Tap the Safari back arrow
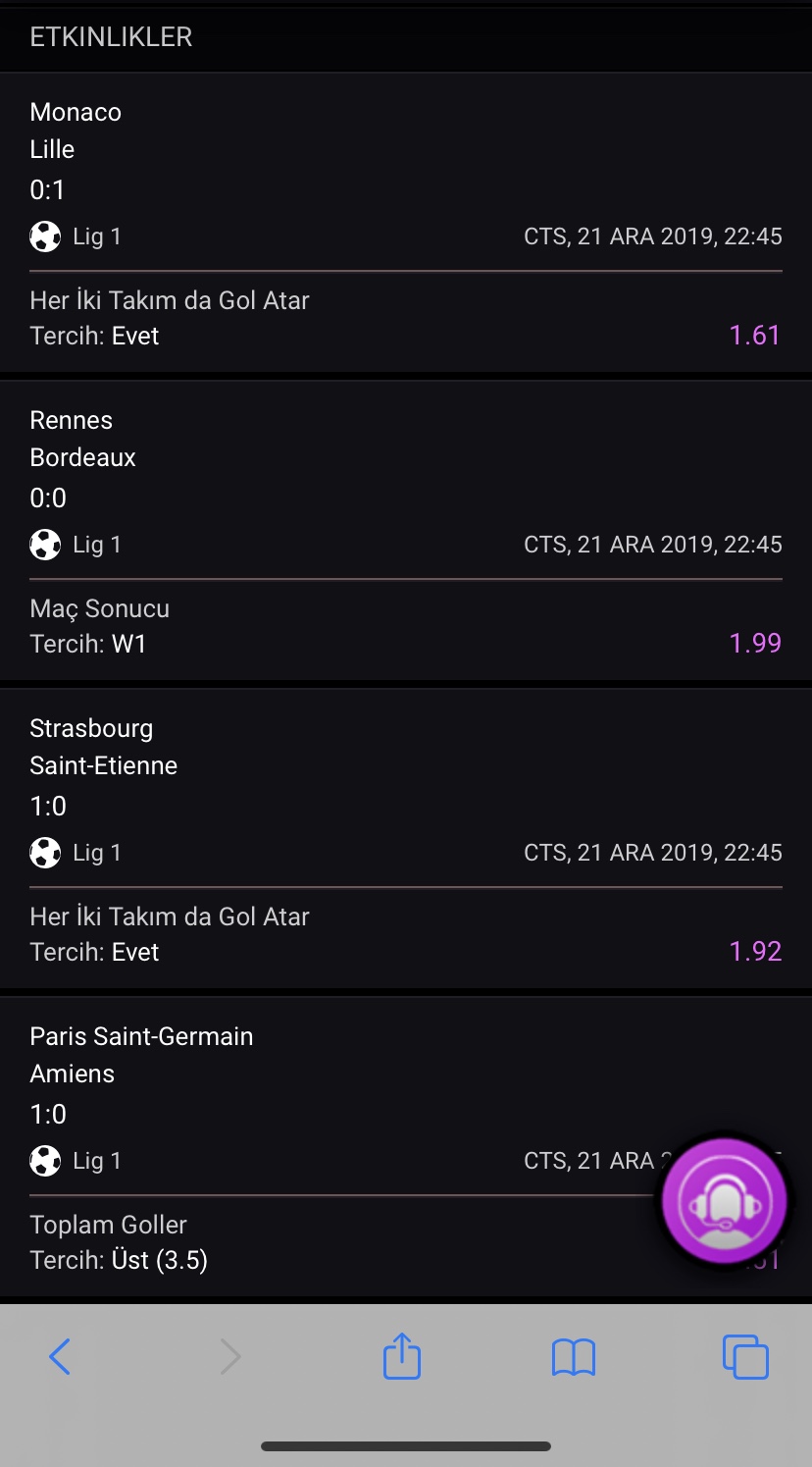This screenshot has height=1467, width=812. (x=60, y=1357)
